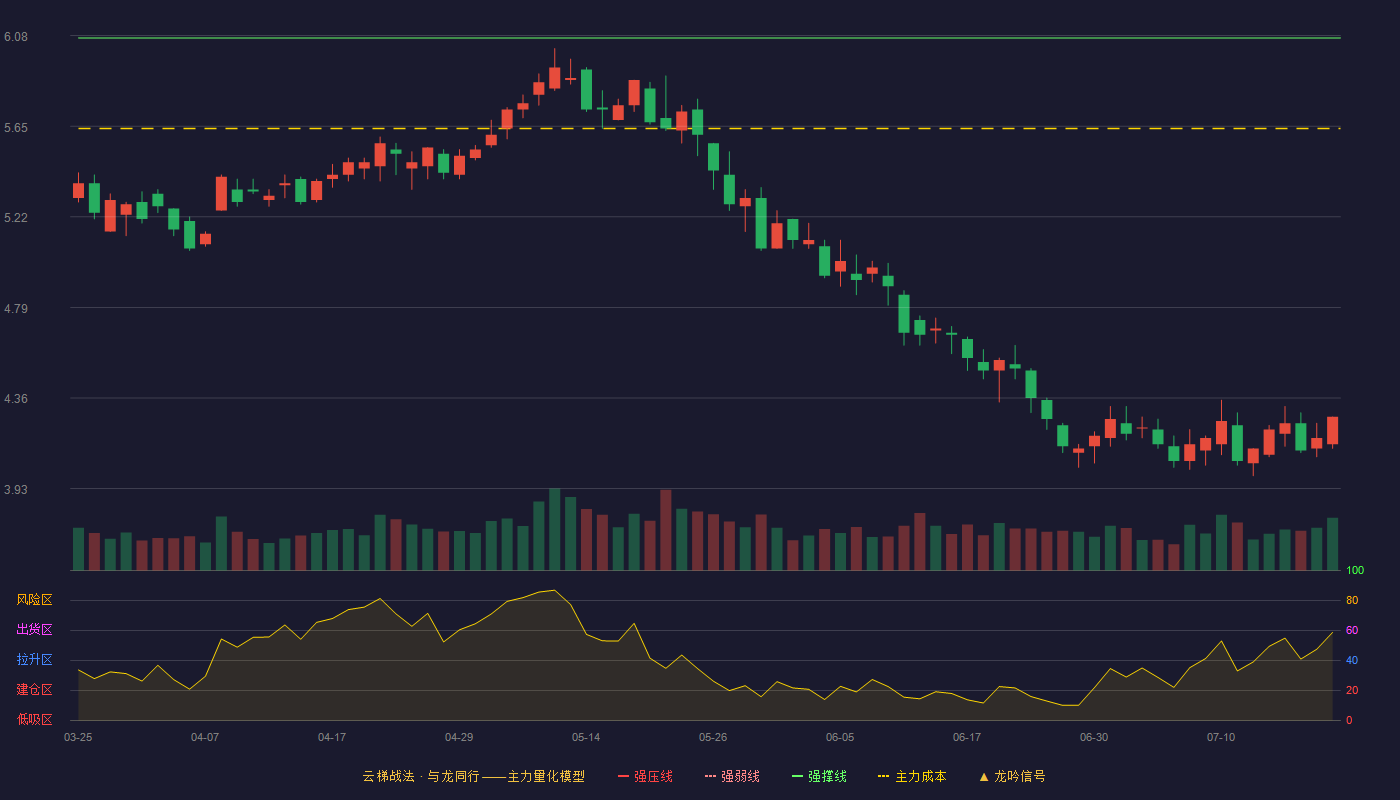This screenshot has width=1400, height=800.
Task: Click the last red candlestick on the right
Action: click(1332, 431)
